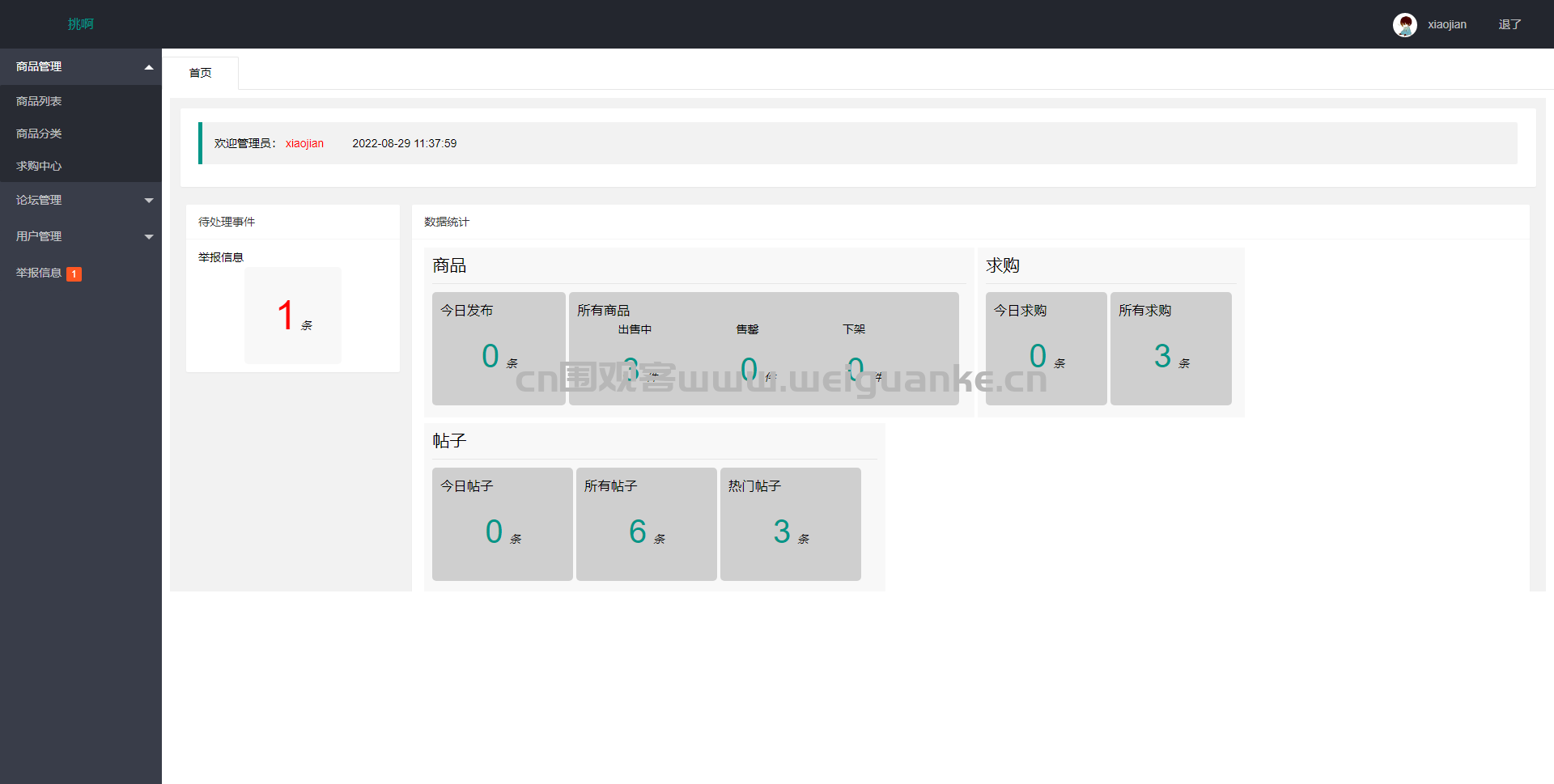Click the 商品 section heading
The image size is (1554, 784).
(x=449, y=265)
